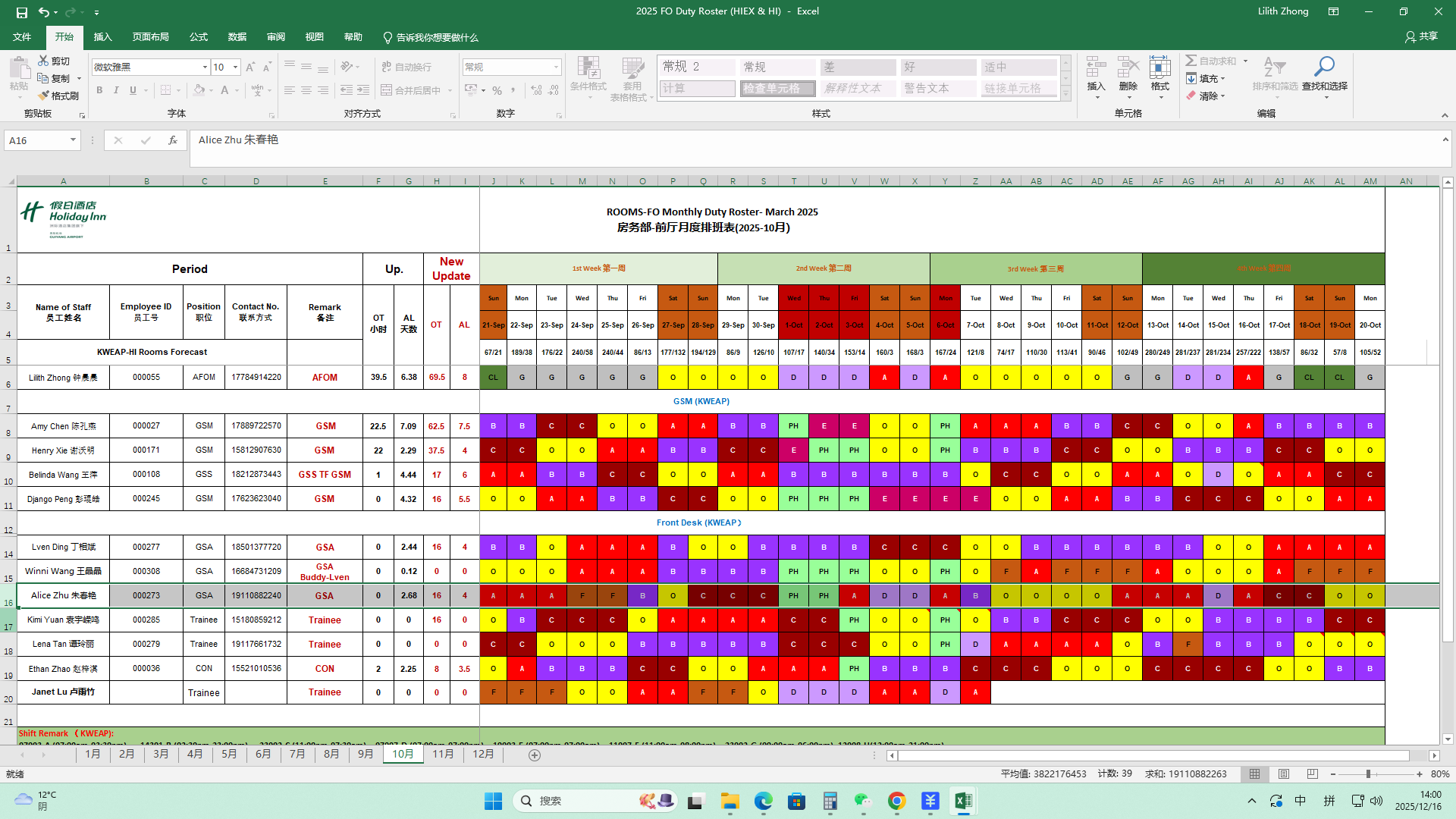Toggle Bold formatting

click(x=99, y=90)
